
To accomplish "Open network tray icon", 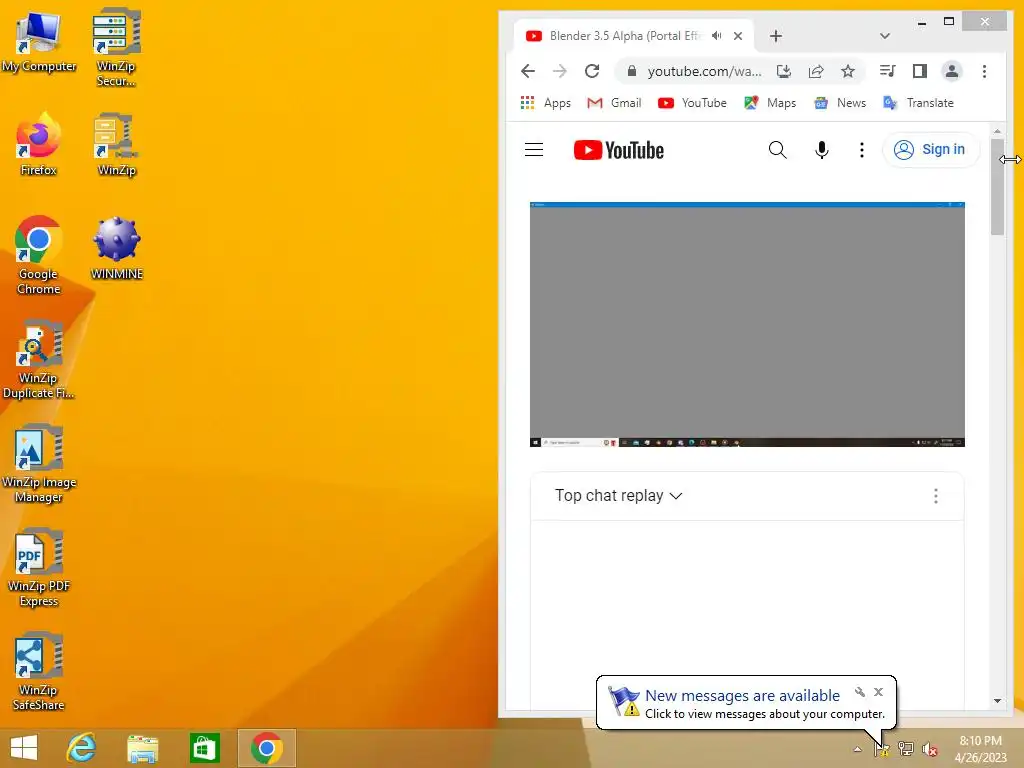I will (905, 748).
